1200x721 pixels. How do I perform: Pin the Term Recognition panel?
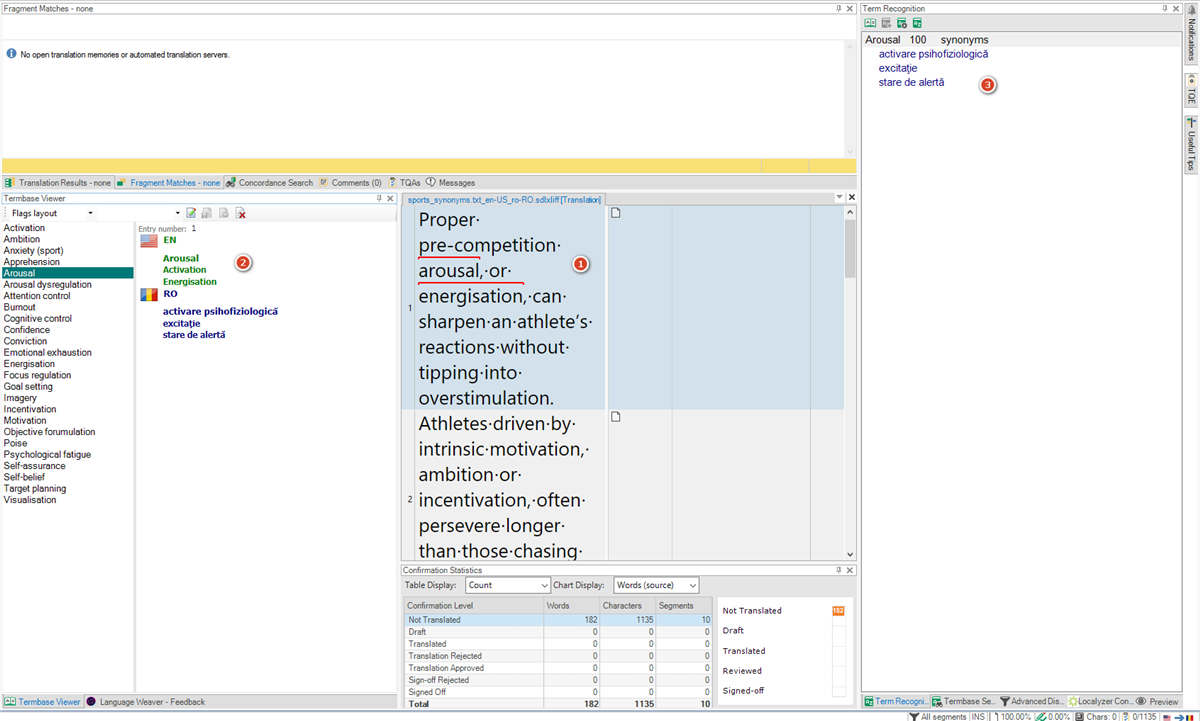pyautogui.click(x=1165, y=8)
